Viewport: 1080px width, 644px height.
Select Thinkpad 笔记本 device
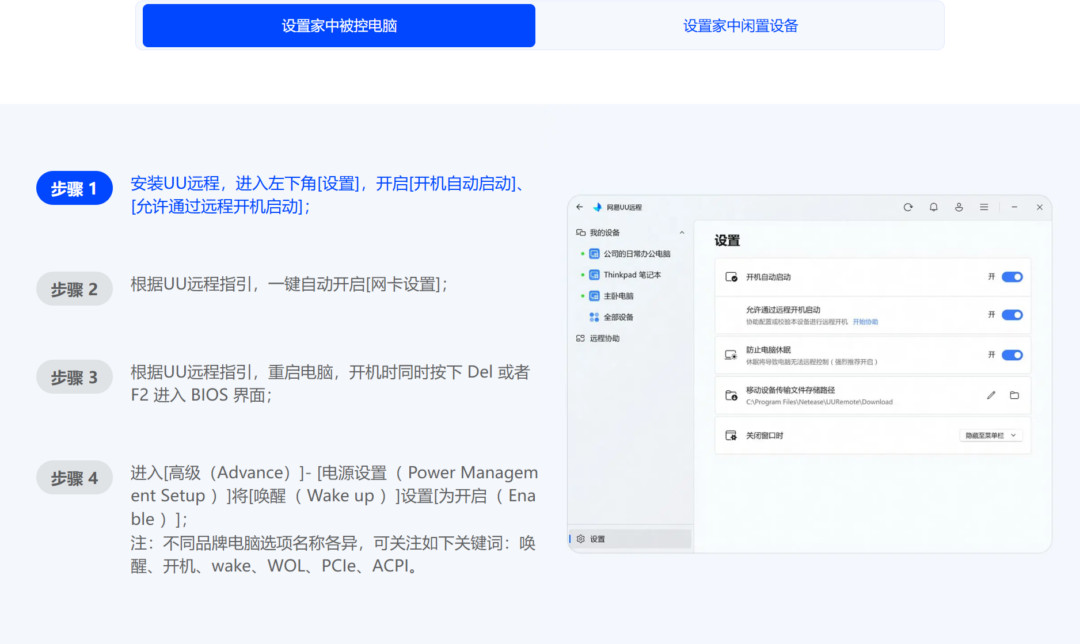tap(632, 275)
